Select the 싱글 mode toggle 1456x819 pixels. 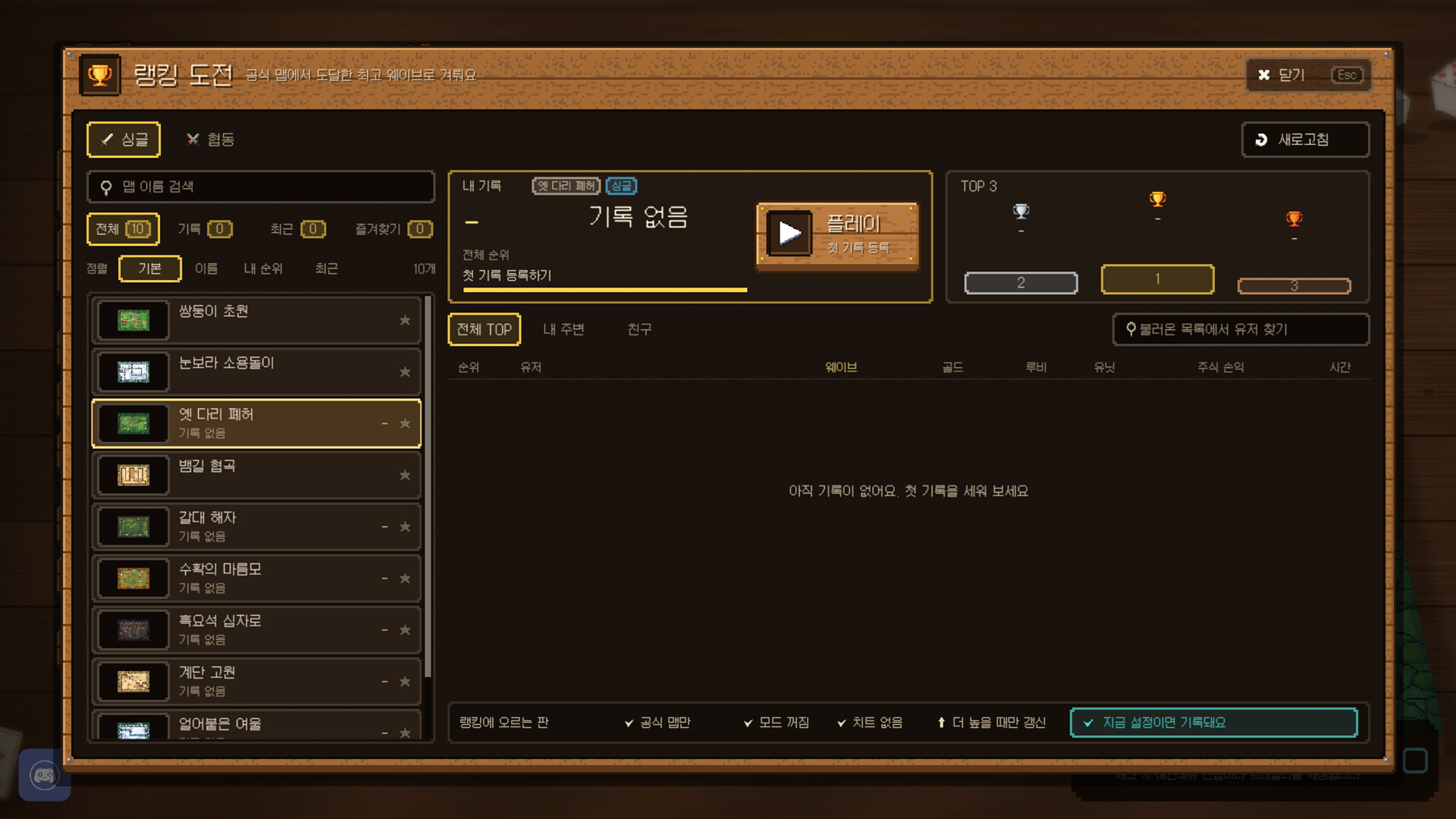(x=124, y=140)
